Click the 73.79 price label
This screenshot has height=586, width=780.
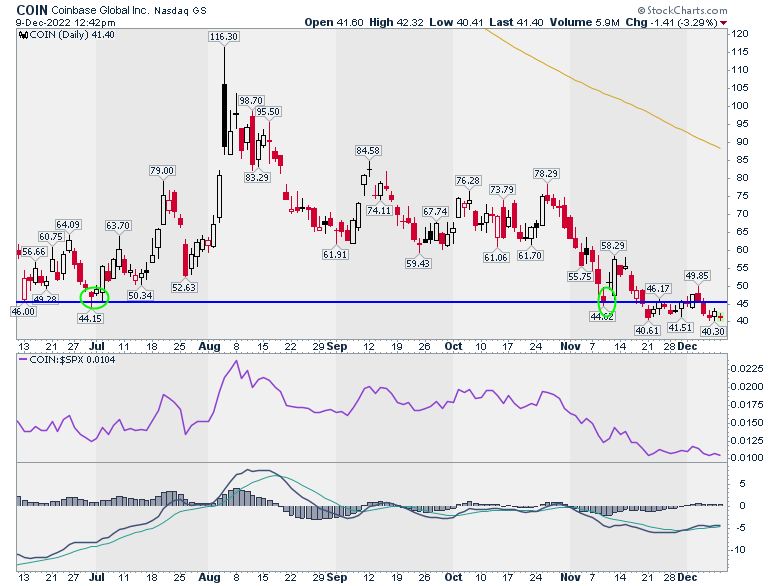[x=502, y=190]
